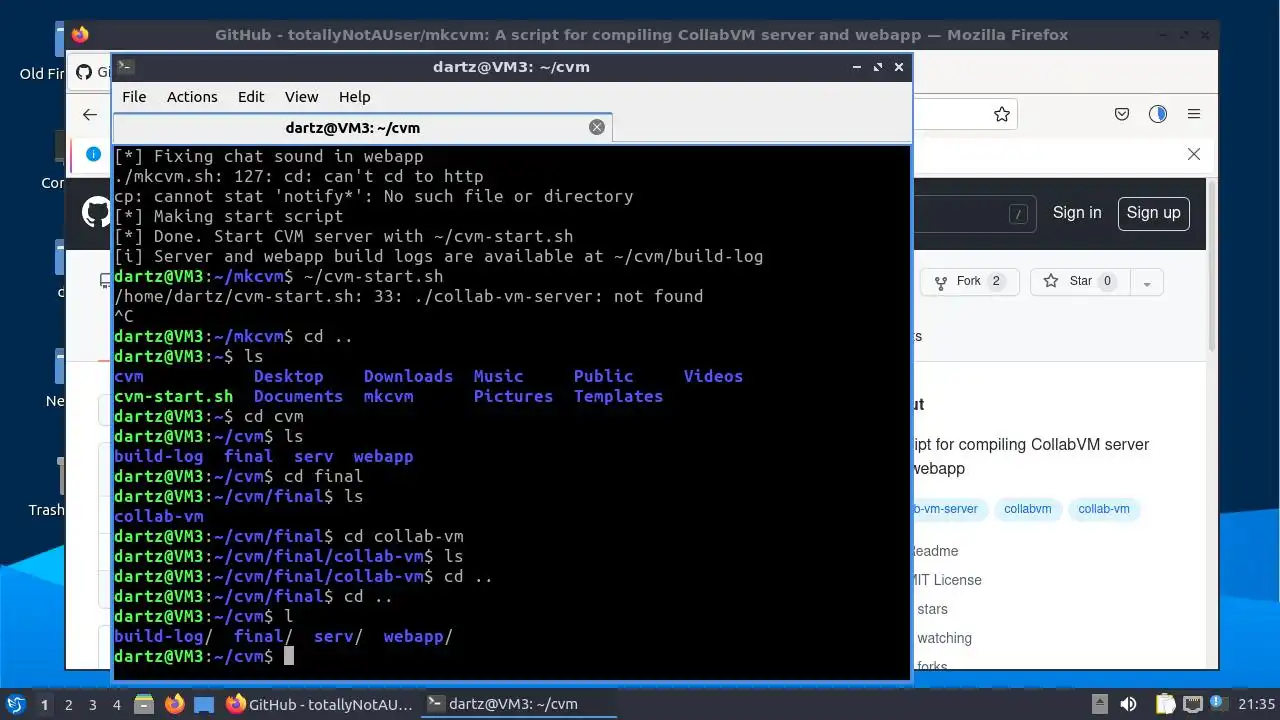1280x720 pixels.
Task: Click the GitHub Sign in link
Action: pyautogui.click(x=1077, y=212)
